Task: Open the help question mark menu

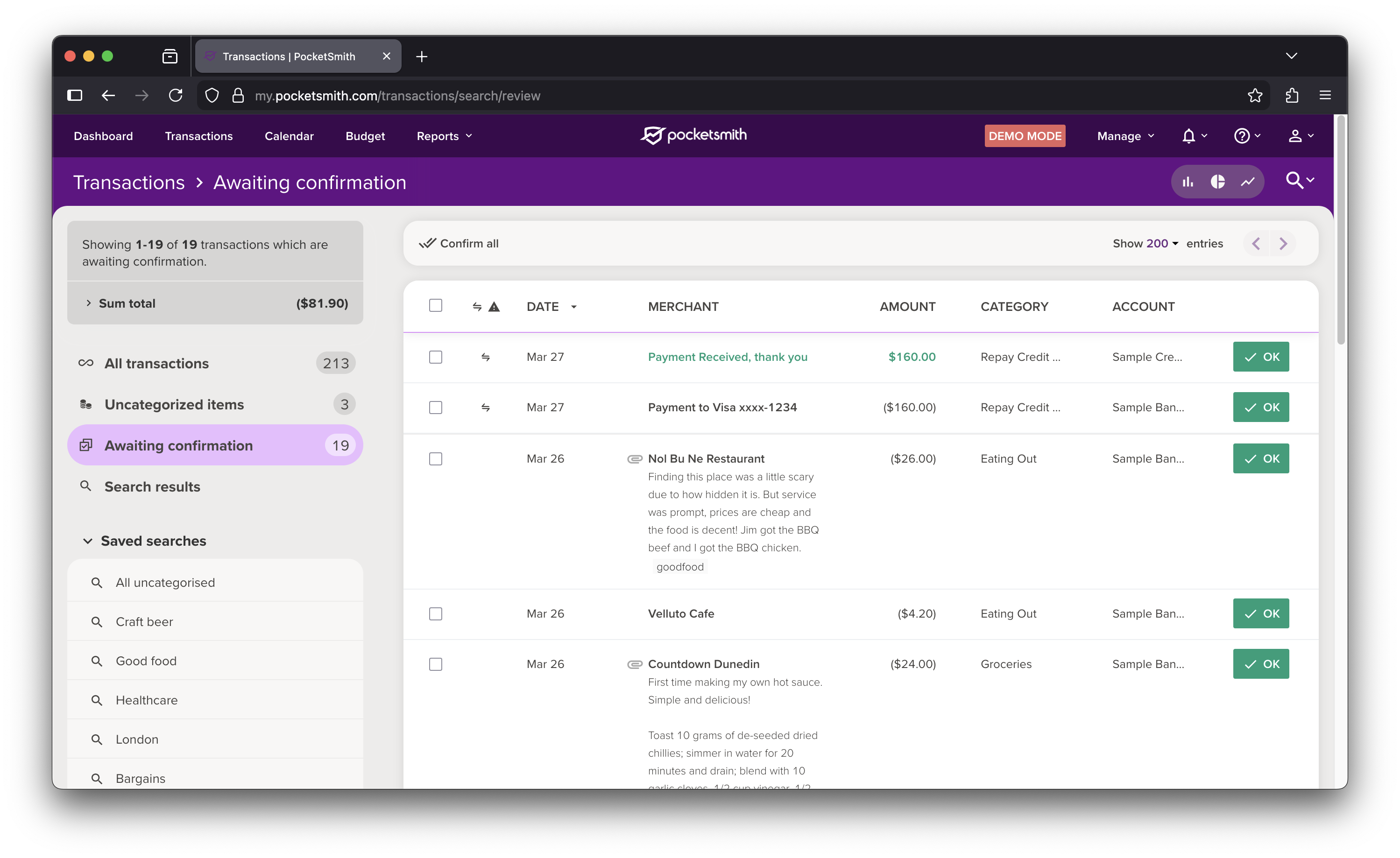Action: click(x=1242, y=136)
